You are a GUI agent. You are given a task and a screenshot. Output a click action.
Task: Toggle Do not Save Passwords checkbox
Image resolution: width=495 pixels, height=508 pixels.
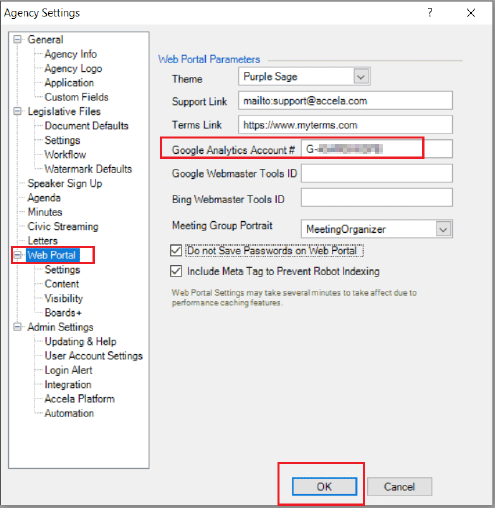click(176, 250)
